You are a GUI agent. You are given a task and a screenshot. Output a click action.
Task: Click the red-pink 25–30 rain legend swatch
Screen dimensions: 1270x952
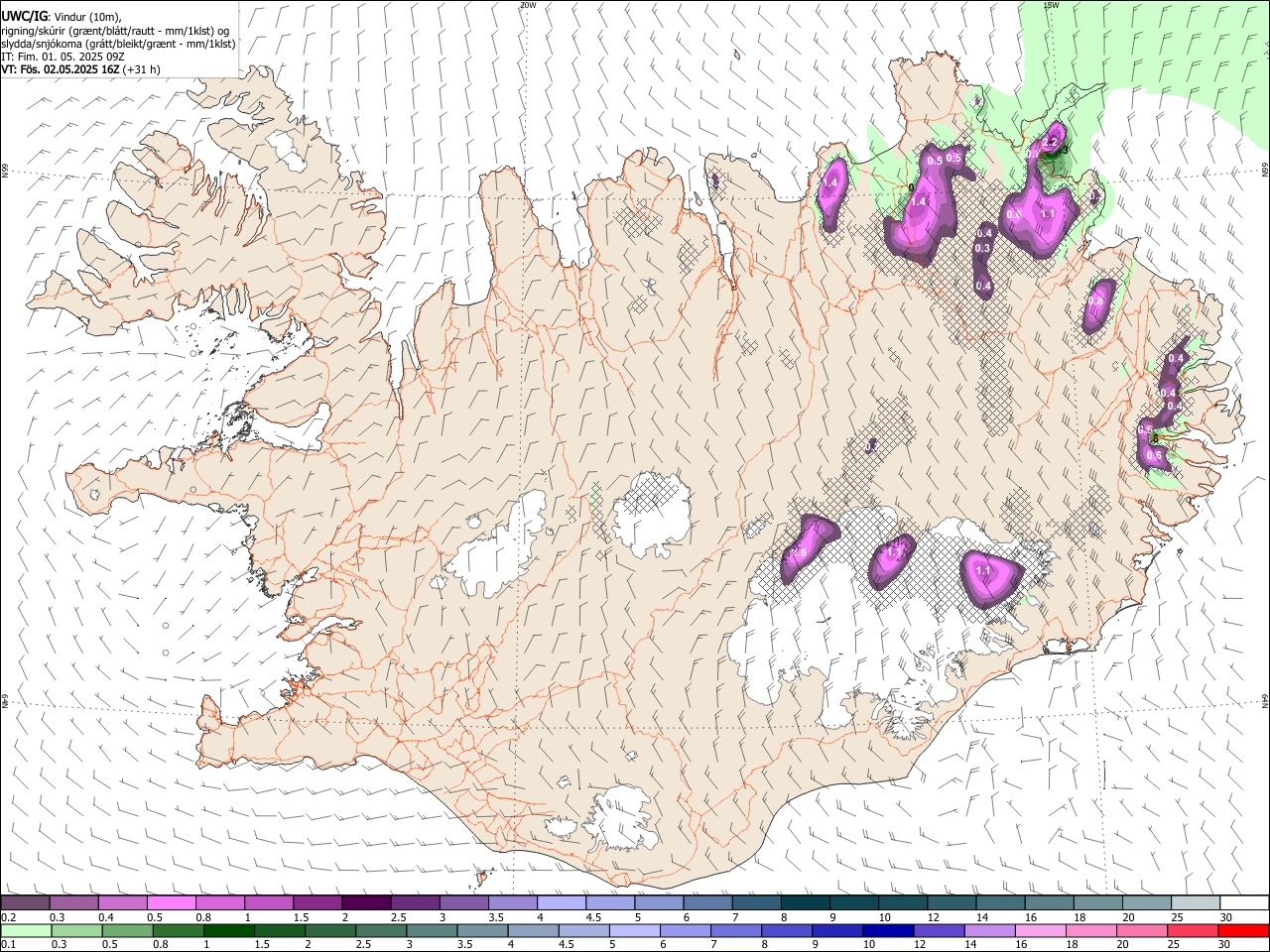click(1191, 930)
